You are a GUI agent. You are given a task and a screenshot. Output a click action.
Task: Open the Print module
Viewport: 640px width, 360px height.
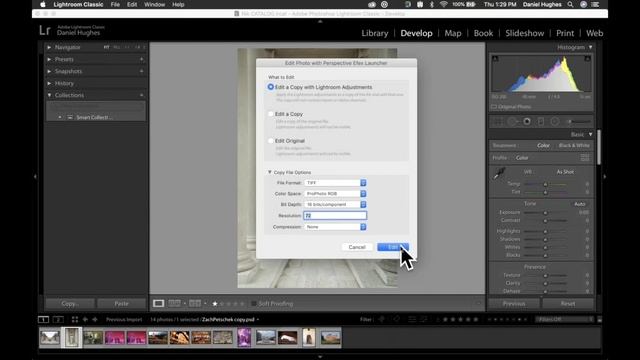coord(565,33)
